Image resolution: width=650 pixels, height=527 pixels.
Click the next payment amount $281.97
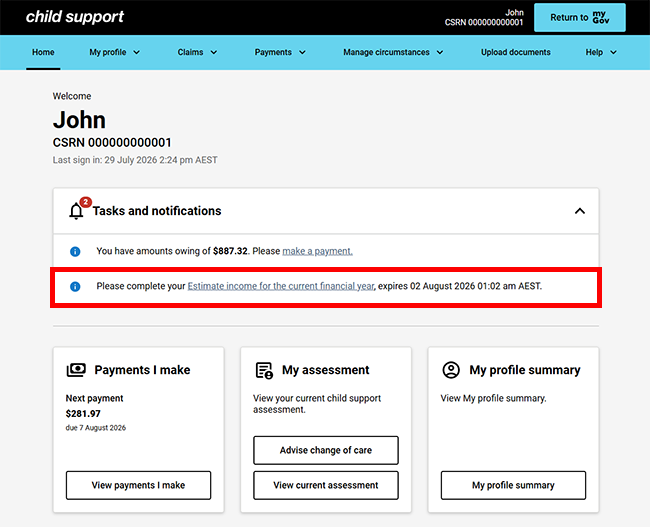click(83, 413)
